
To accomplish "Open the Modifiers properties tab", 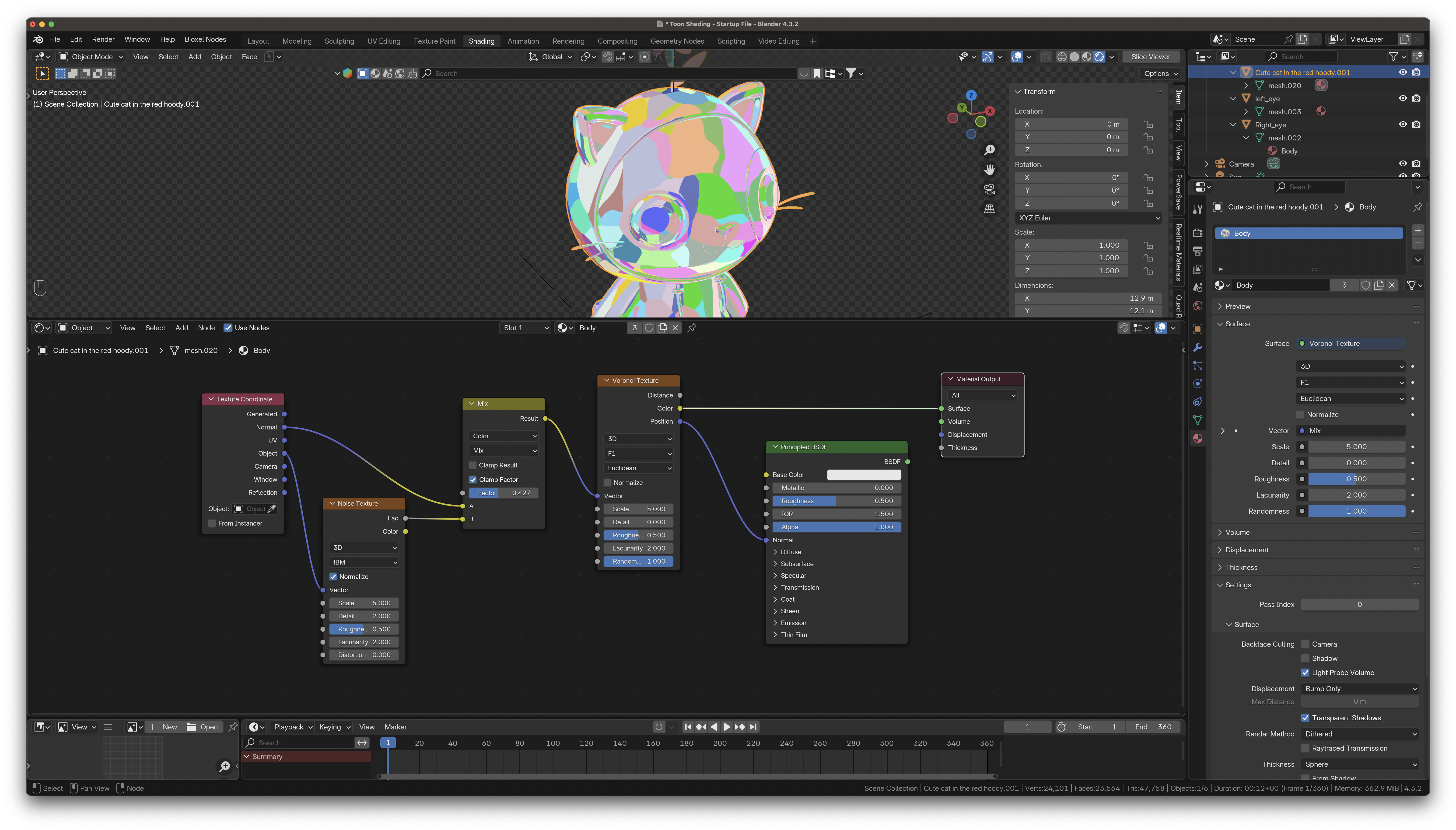I will (1198, 347).
